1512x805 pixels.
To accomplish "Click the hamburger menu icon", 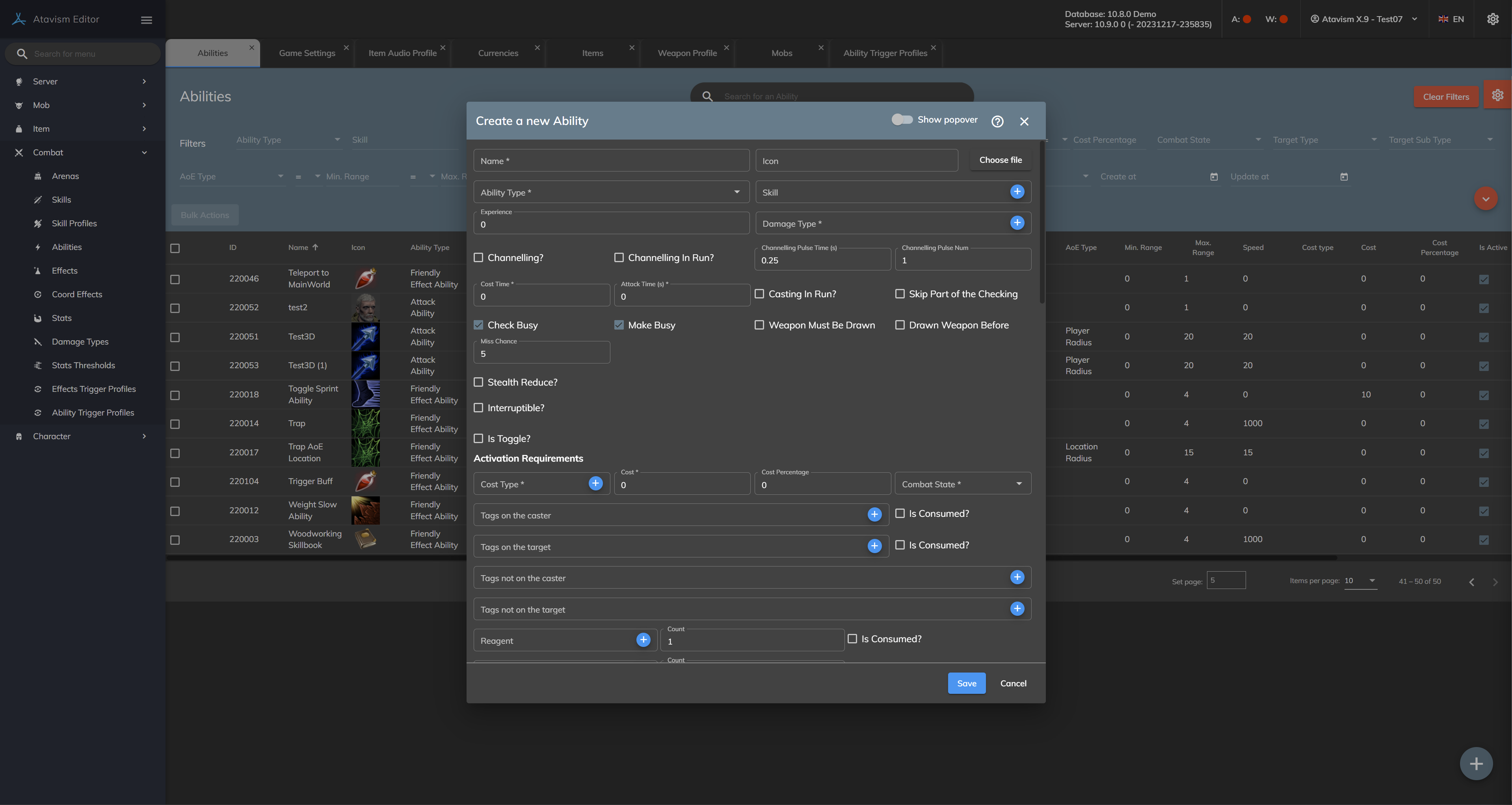I will click(x=146, y=19).
